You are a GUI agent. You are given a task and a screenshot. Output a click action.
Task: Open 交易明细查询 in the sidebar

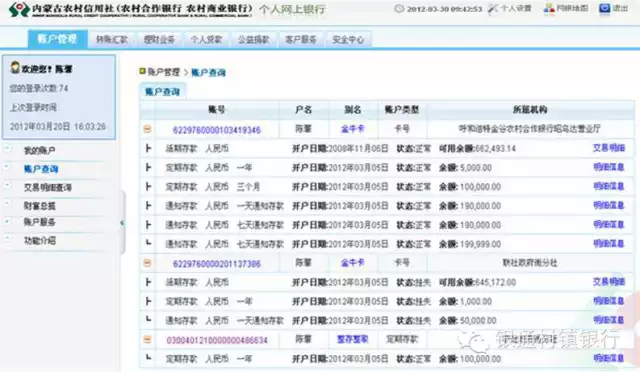(48, 187)
